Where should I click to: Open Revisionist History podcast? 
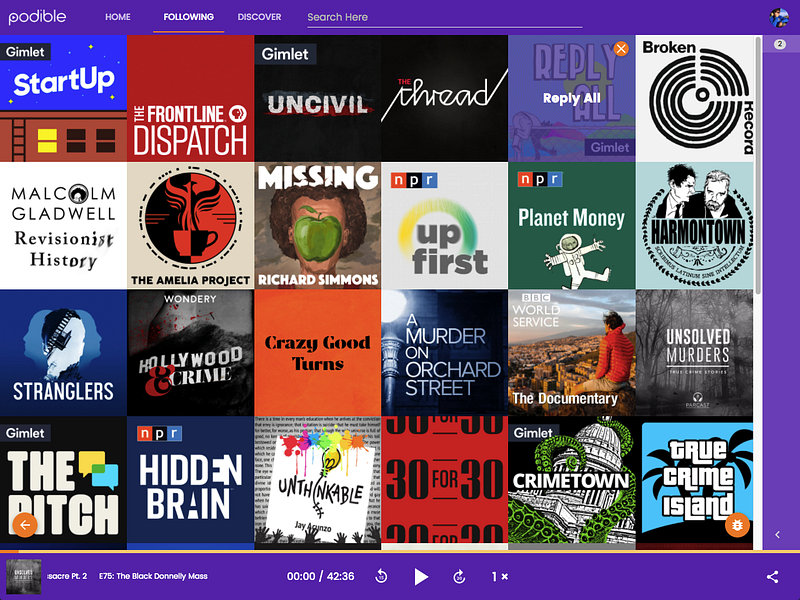pos(63,226)
